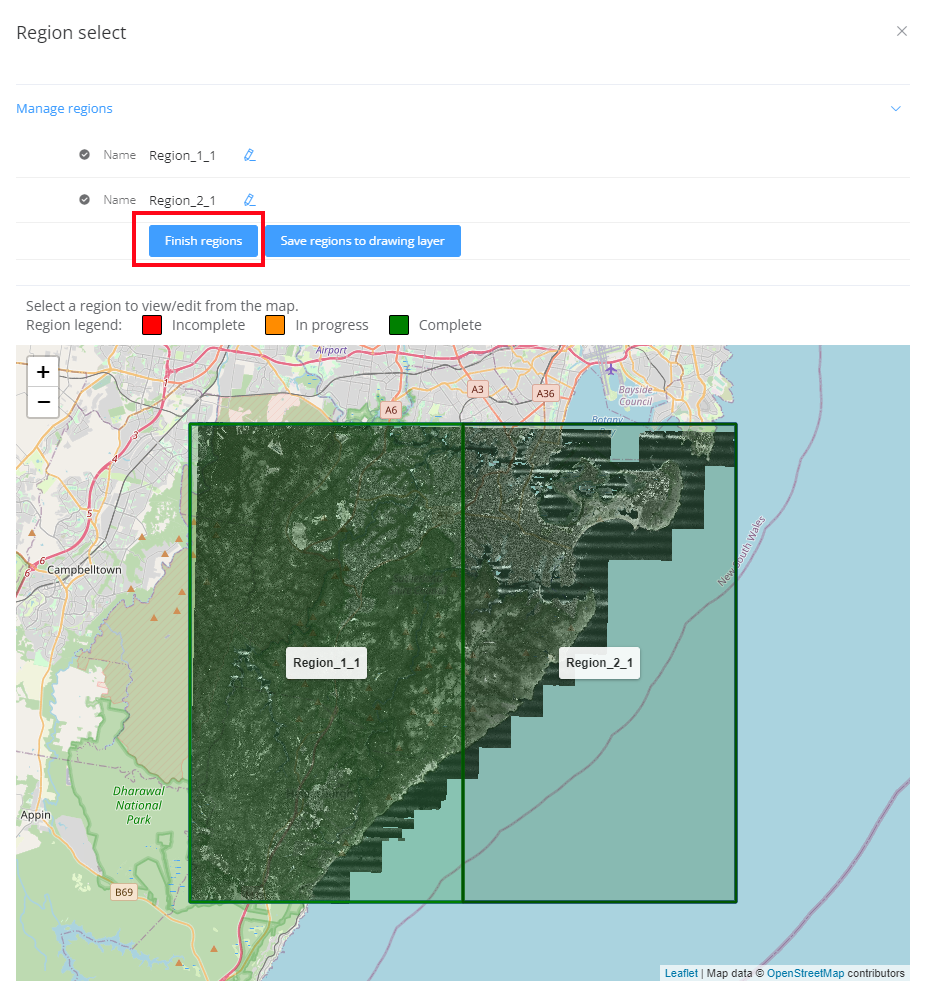Click the Region_2_1 name text
The height and width of the screenshot is (1008, 927).
point(182,201)
